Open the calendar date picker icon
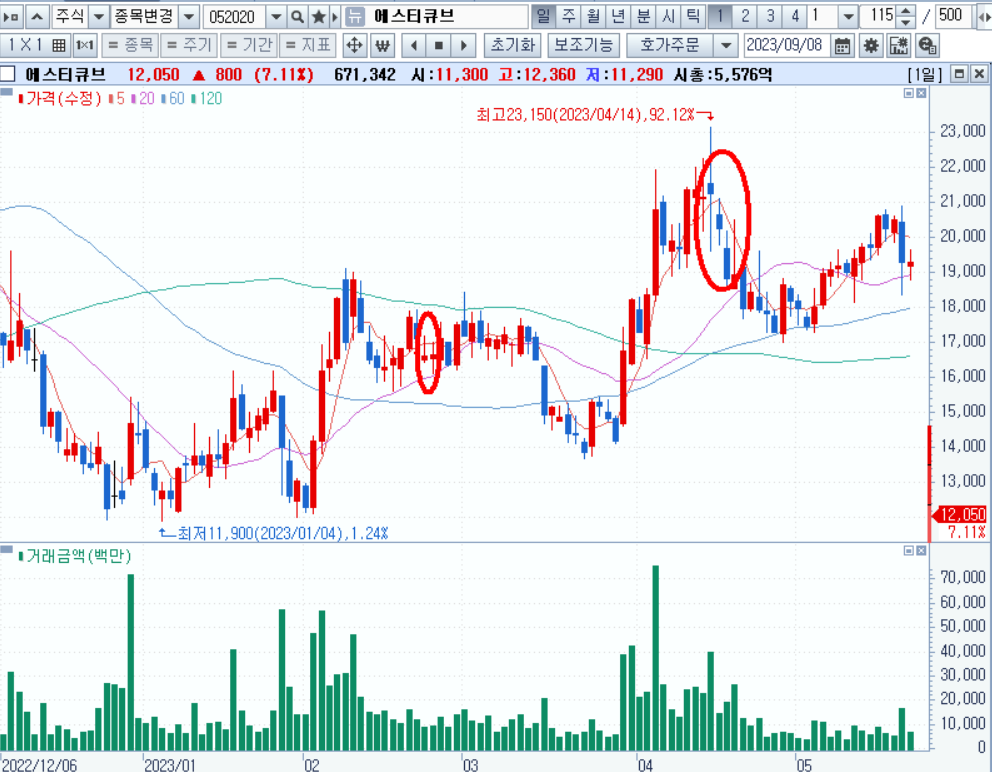 (x=842, y=46)
